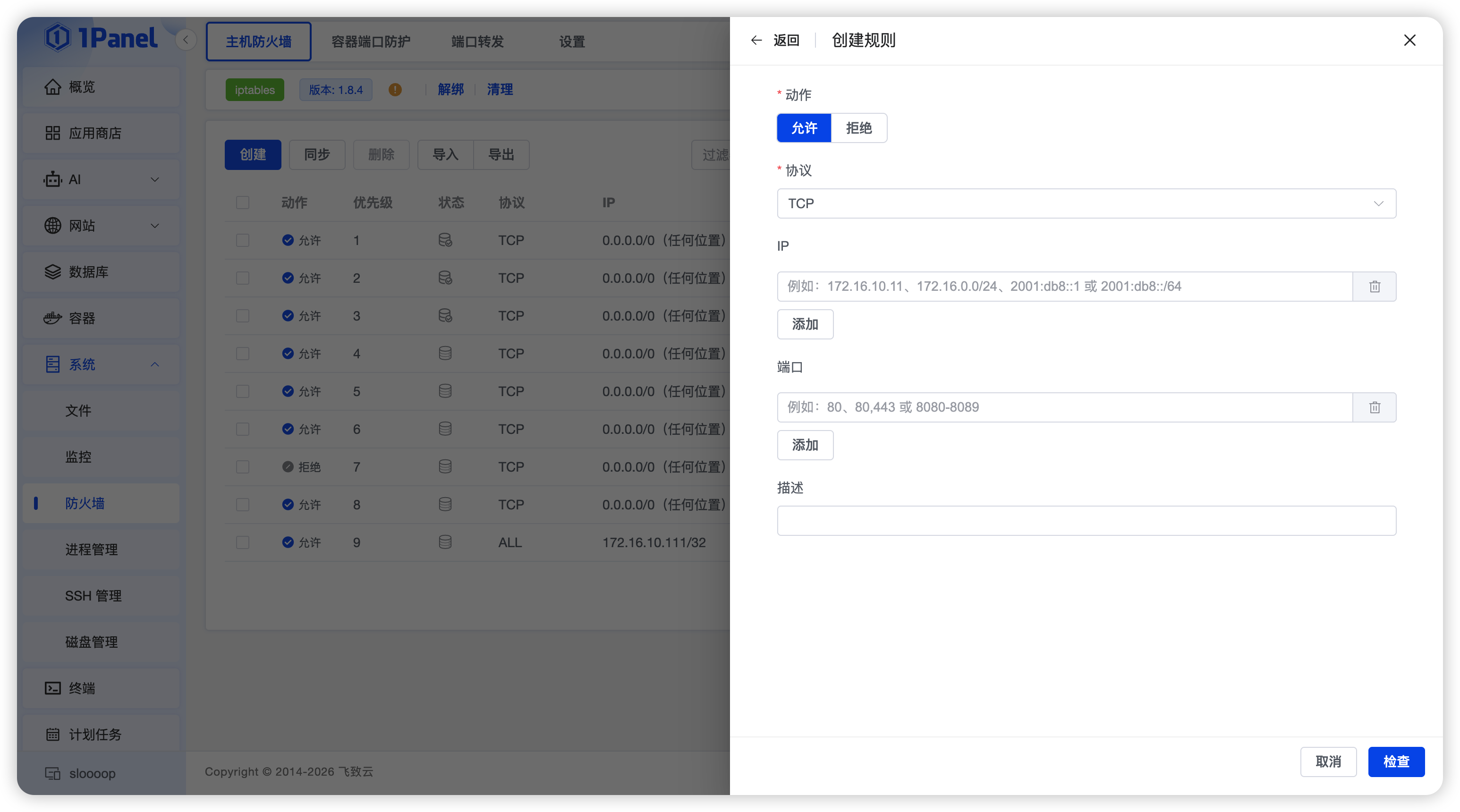
Task: Tick the checkbox for the priority 1 rule
Action: 243,240
